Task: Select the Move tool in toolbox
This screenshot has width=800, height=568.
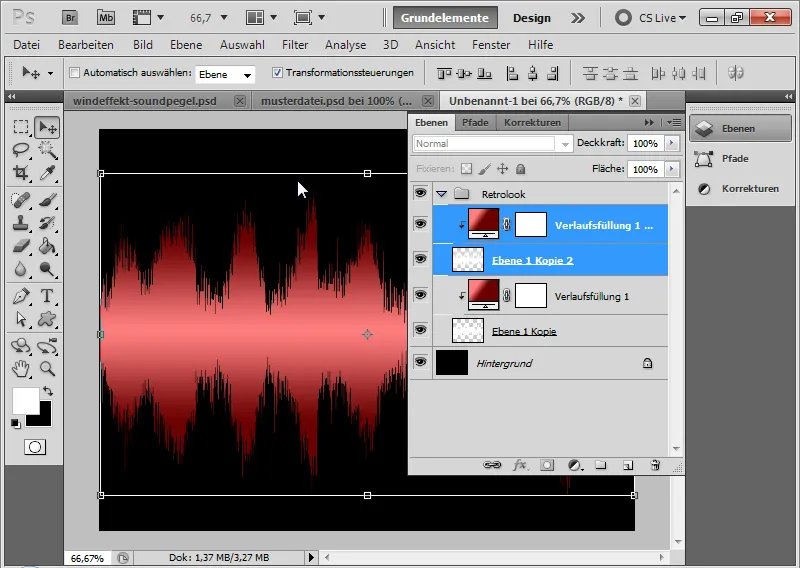Action: coord(47,127)
